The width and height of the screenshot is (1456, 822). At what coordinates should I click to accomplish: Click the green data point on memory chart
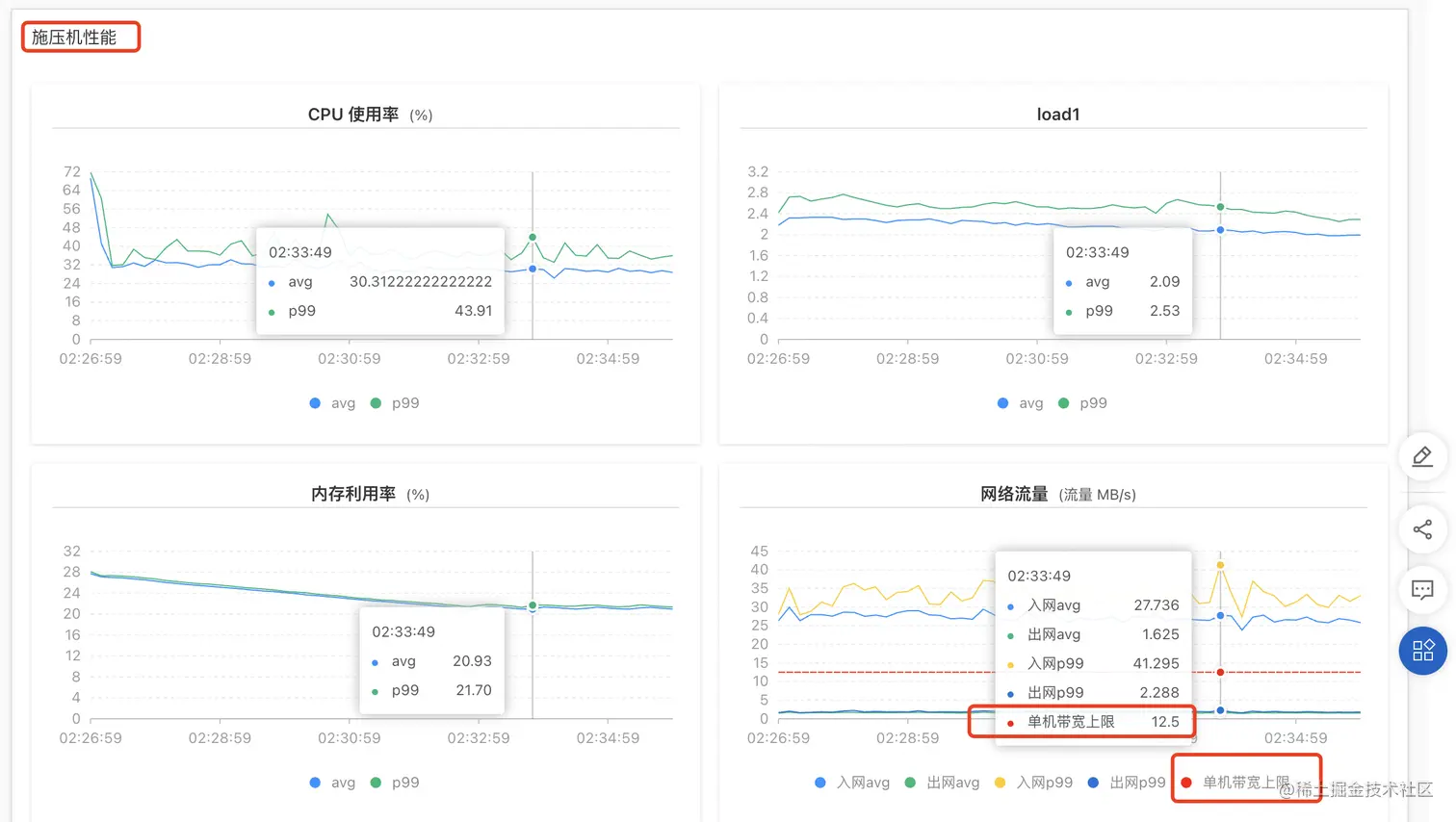point(533,605)
